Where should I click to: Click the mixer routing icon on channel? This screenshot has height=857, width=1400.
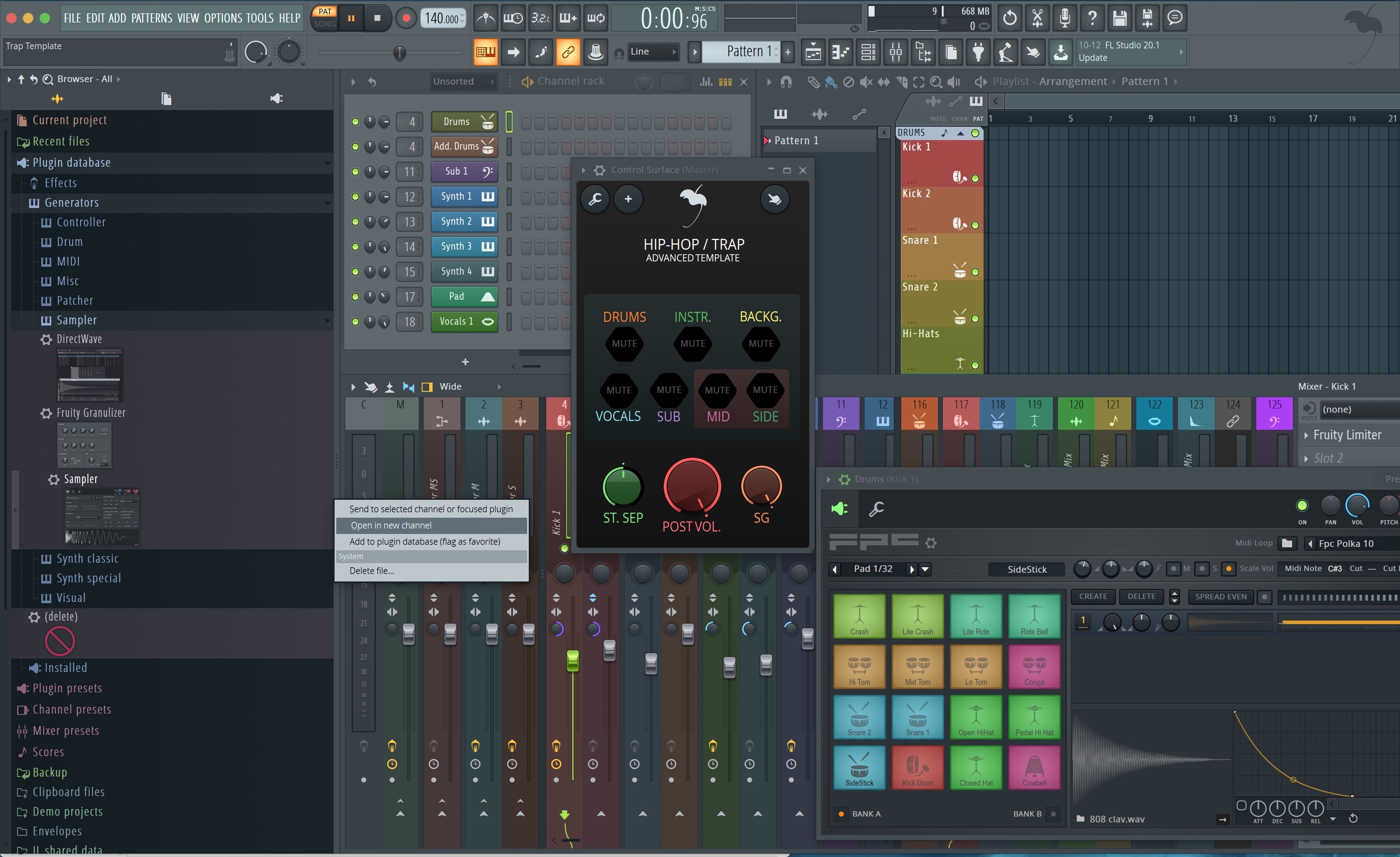coord(411,121)
